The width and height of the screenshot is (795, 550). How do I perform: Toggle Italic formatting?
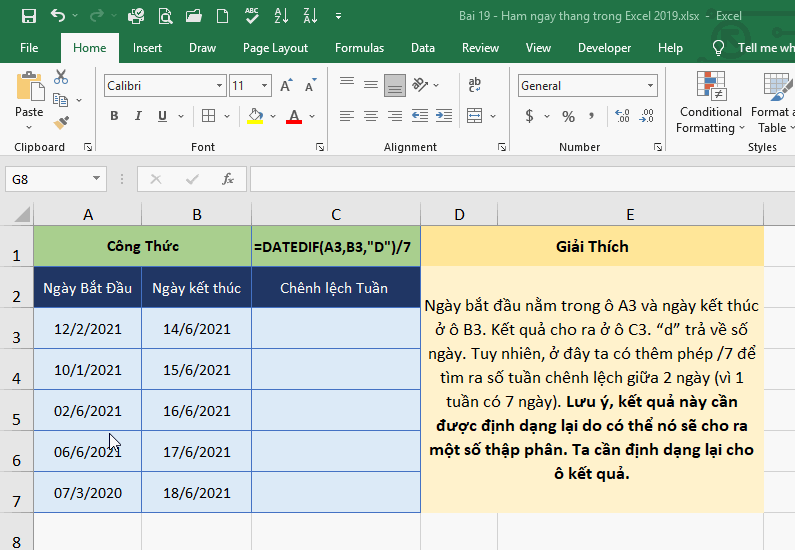(x=138, y=116)
